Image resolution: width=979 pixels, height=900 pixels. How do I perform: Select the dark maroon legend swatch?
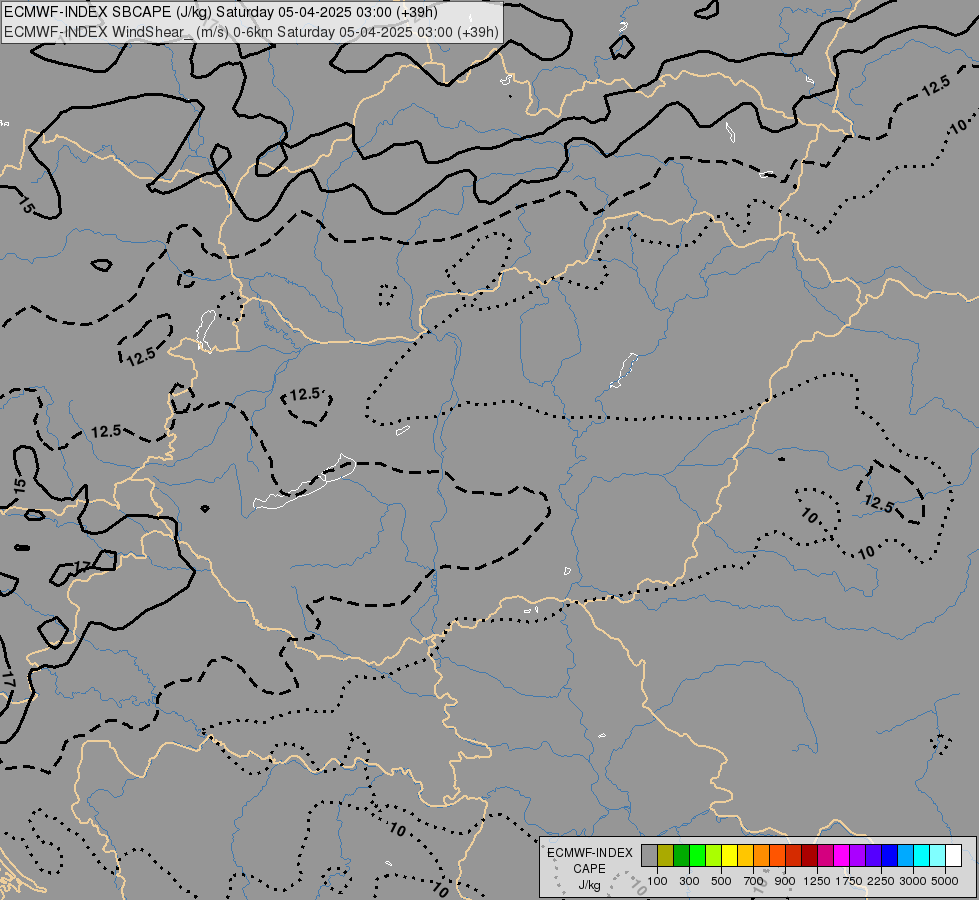pos(809,856)
